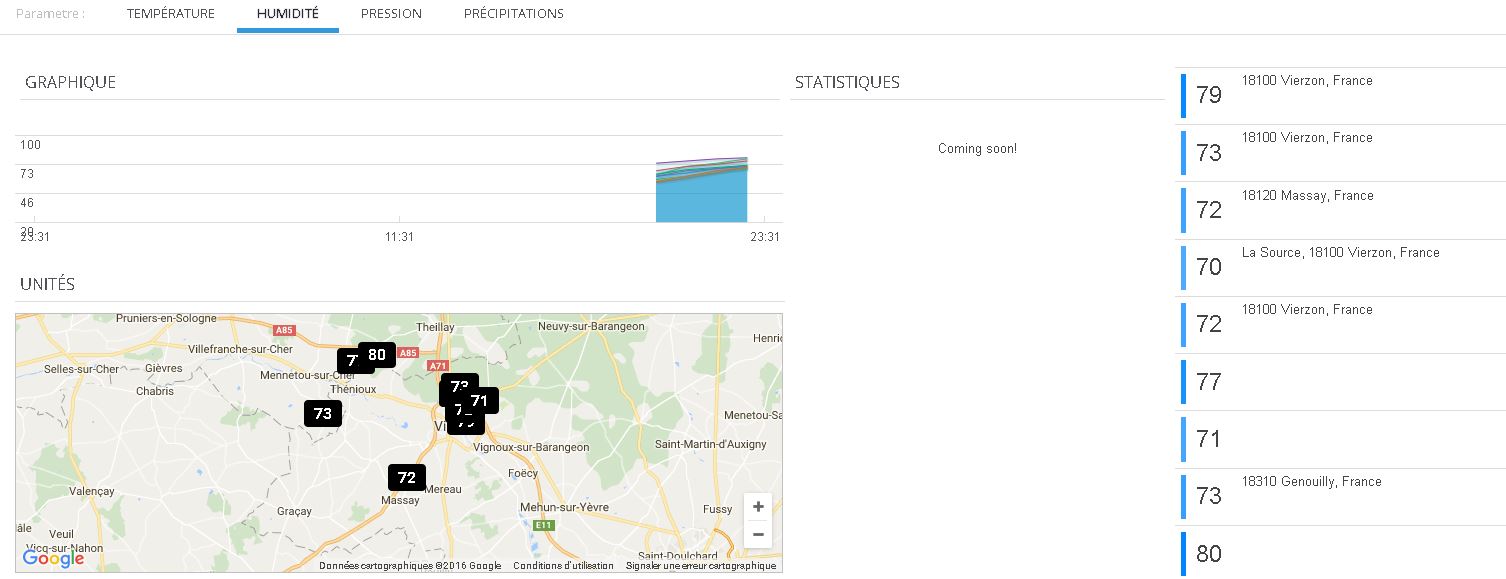Click the map marker showing 80
Screen dimensions: 1506x579
coord(378,354)
